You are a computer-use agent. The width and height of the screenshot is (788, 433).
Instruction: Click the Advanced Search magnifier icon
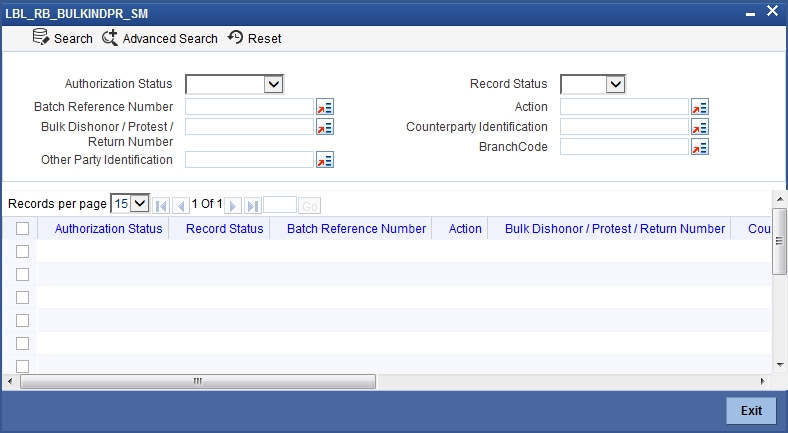pos(110,38)
